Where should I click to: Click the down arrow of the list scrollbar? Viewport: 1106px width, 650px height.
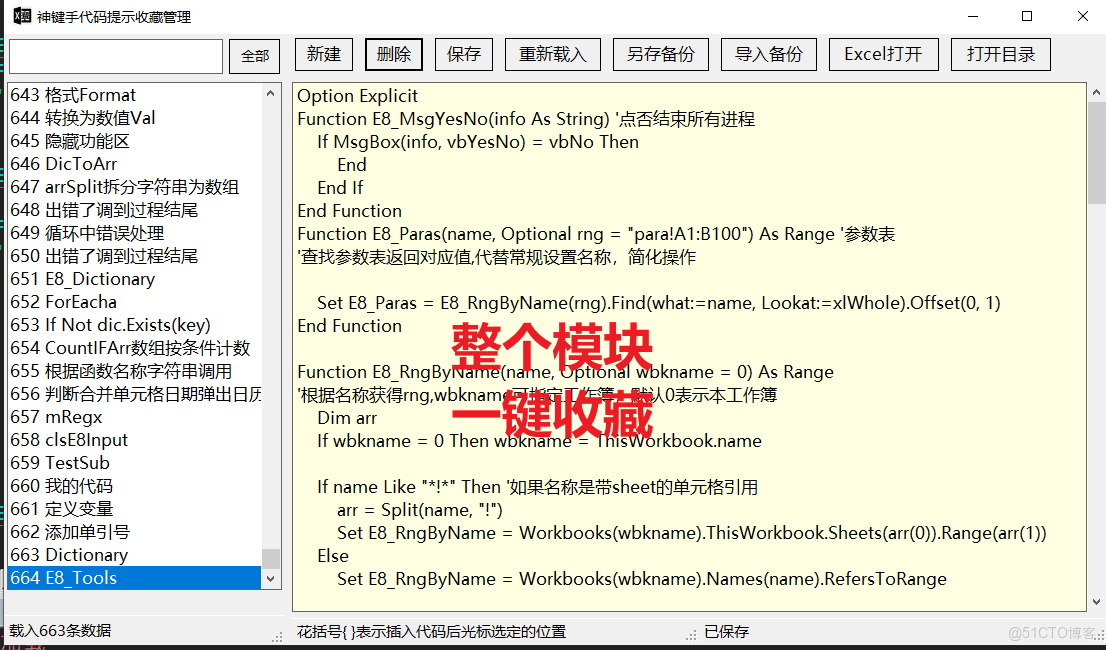[270, 578]
